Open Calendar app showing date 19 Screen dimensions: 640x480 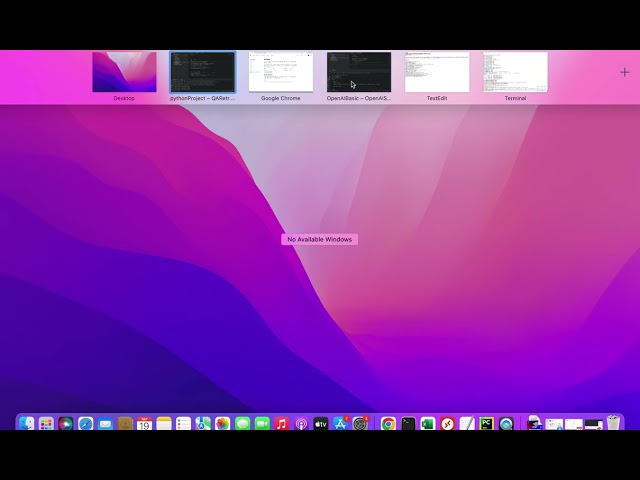(x=144, y=424)
